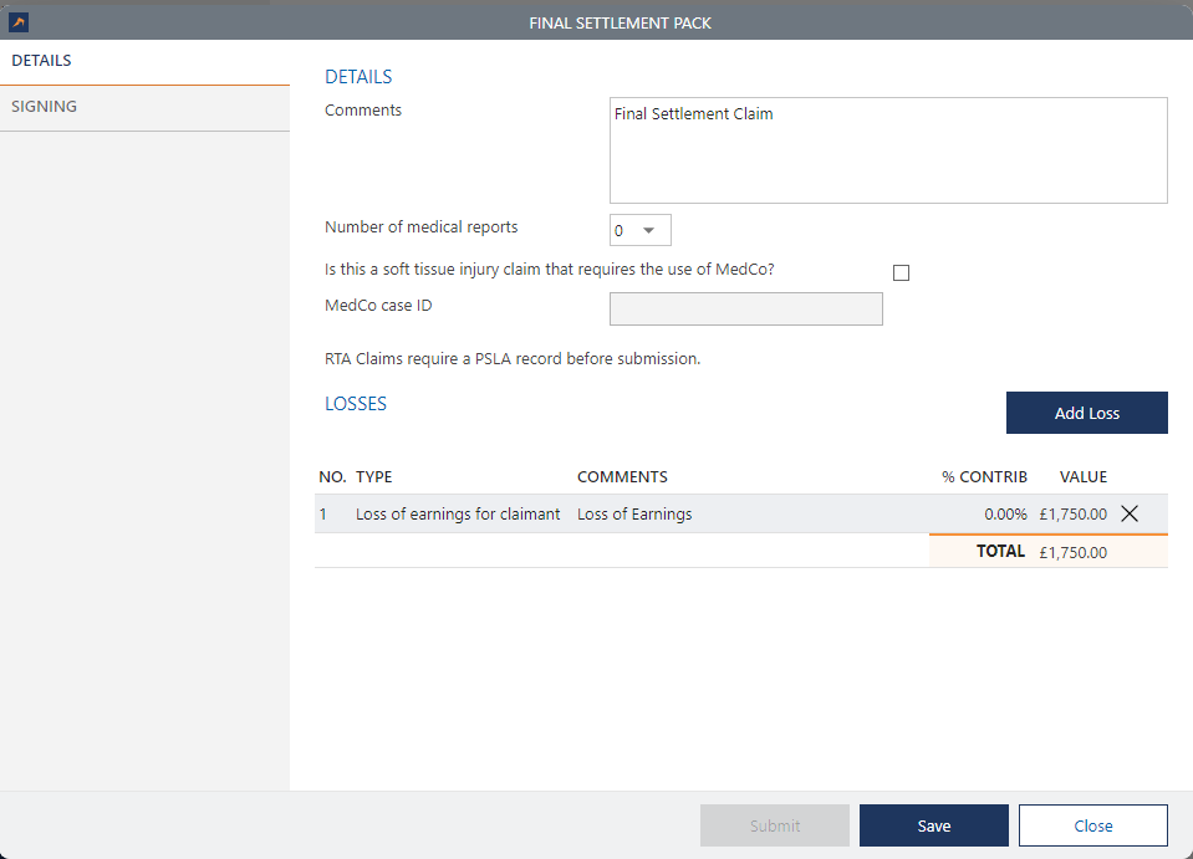Click the £1,750.00 value in row 1
The width and height of the screenshot is (1193, 859).
click(x=1072, y=514)
